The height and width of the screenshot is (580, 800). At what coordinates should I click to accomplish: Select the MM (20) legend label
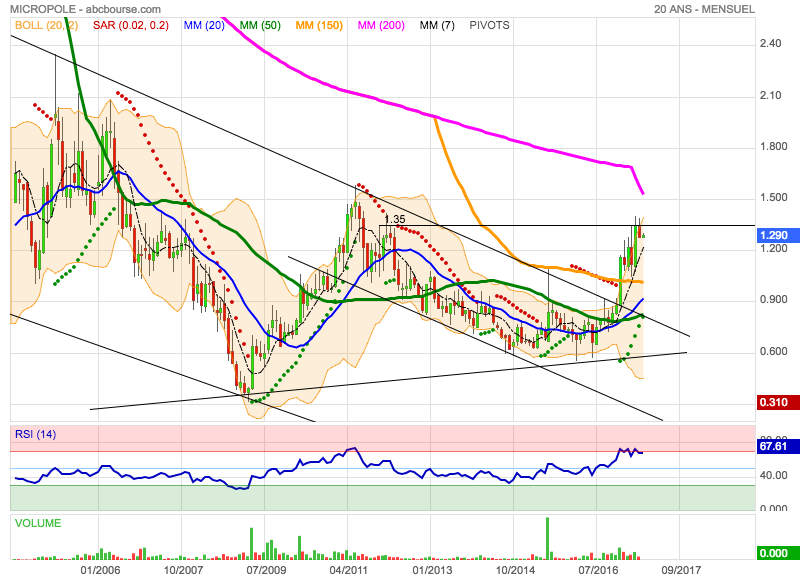pyautogui.click(x=204, y=26)
